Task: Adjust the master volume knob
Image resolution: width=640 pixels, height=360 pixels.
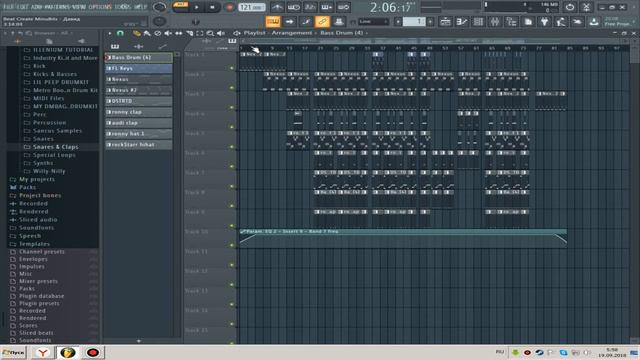Action: point(160,7)
